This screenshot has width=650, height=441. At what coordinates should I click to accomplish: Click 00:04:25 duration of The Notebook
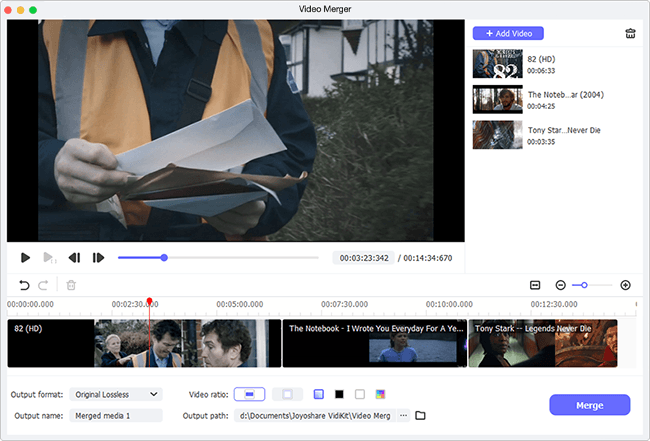pyautogui.click(x=541, y=107)
